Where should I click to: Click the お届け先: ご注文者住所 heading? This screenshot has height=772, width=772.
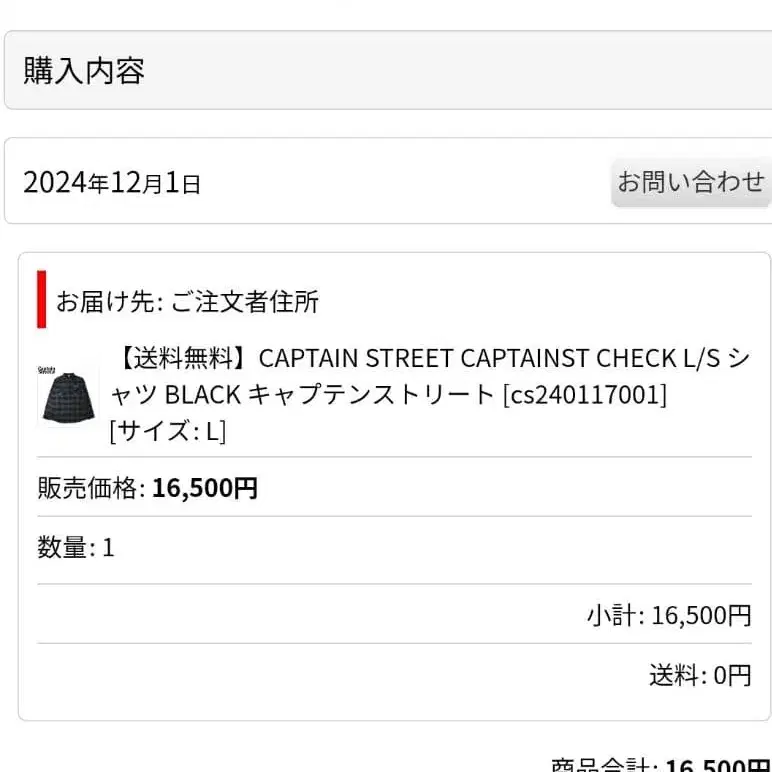click(x=187, y=301)
